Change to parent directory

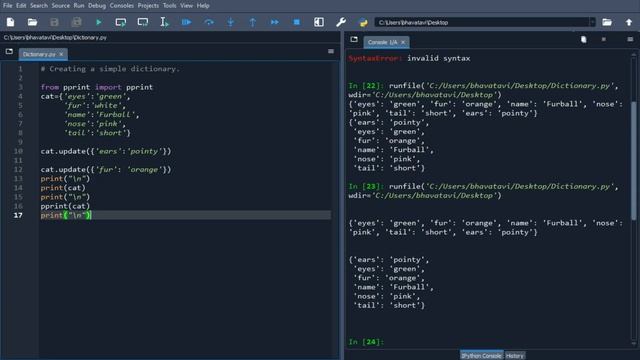pyautogui.click(x=629, y=22)
